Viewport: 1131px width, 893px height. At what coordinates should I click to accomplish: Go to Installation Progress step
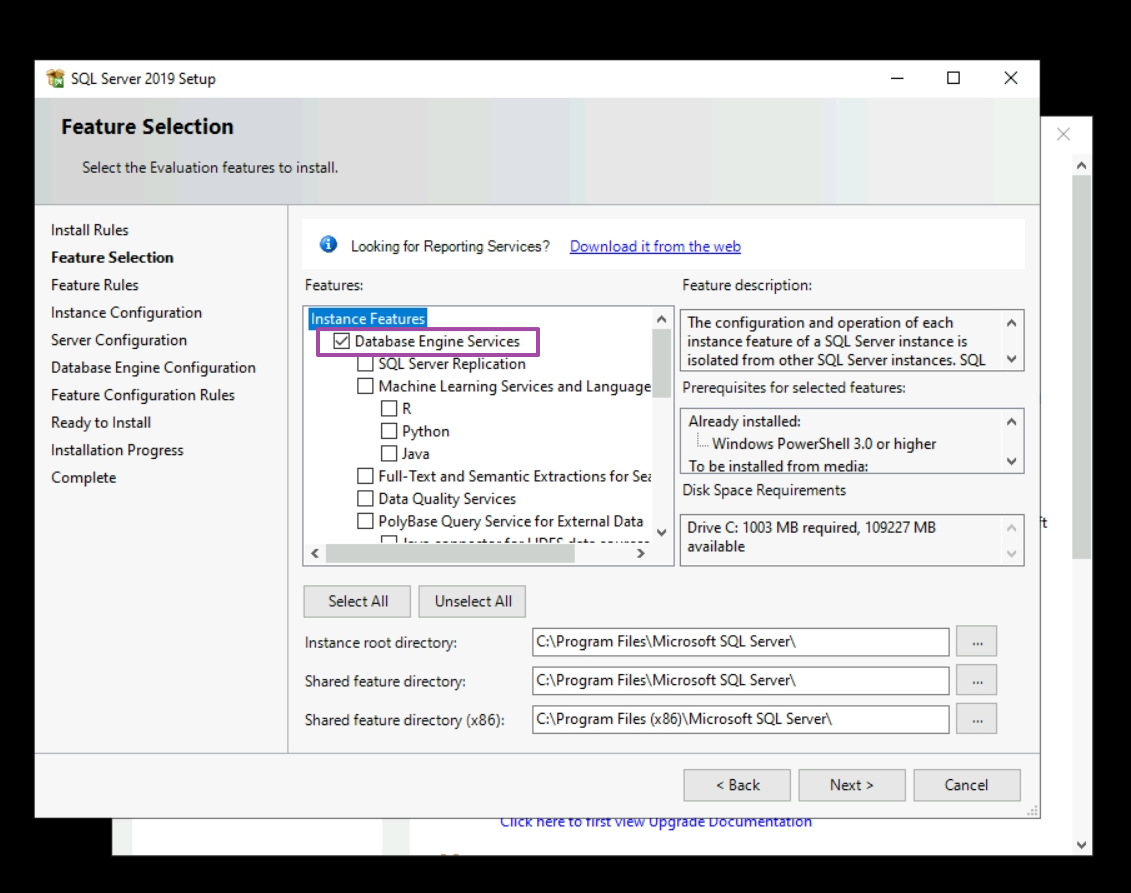click(117, 449)
